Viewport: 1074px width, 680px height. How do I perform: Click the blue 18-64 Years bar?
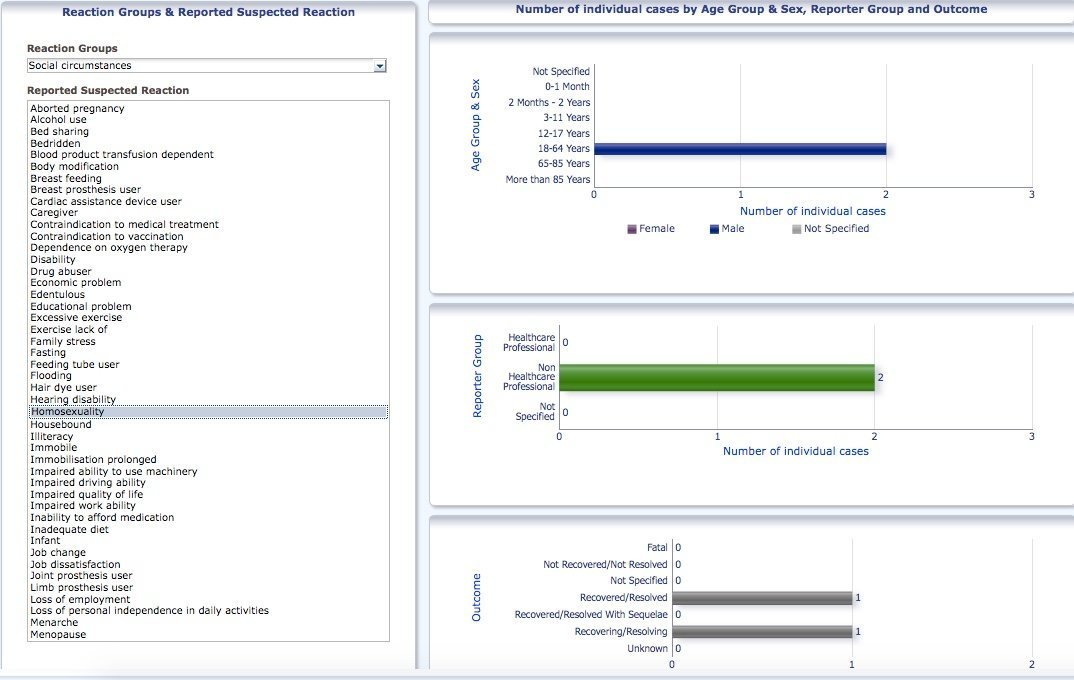[x=740, y=149]
